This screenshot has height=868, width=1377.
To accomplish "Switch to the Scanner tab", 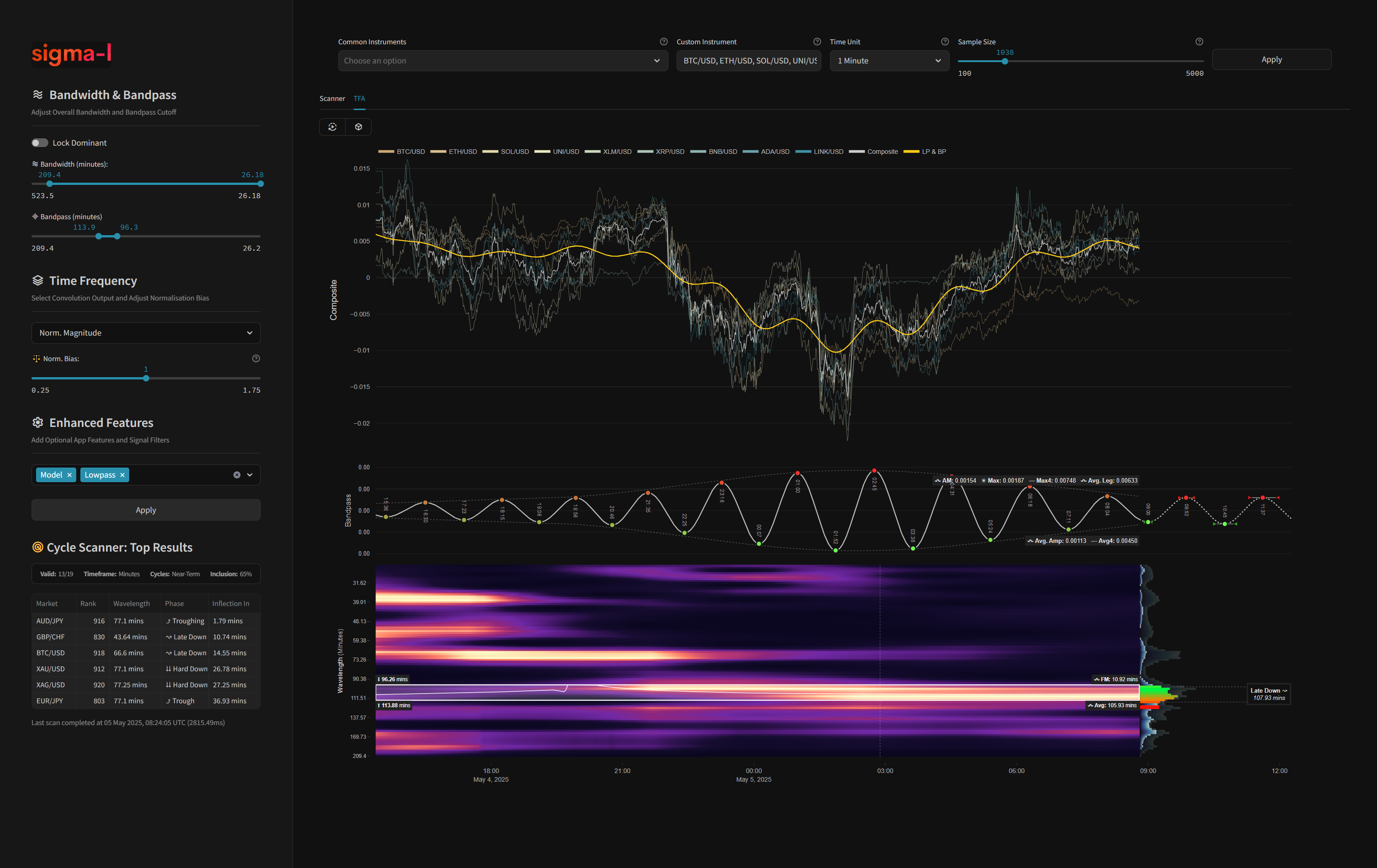I will coord(332,98).
